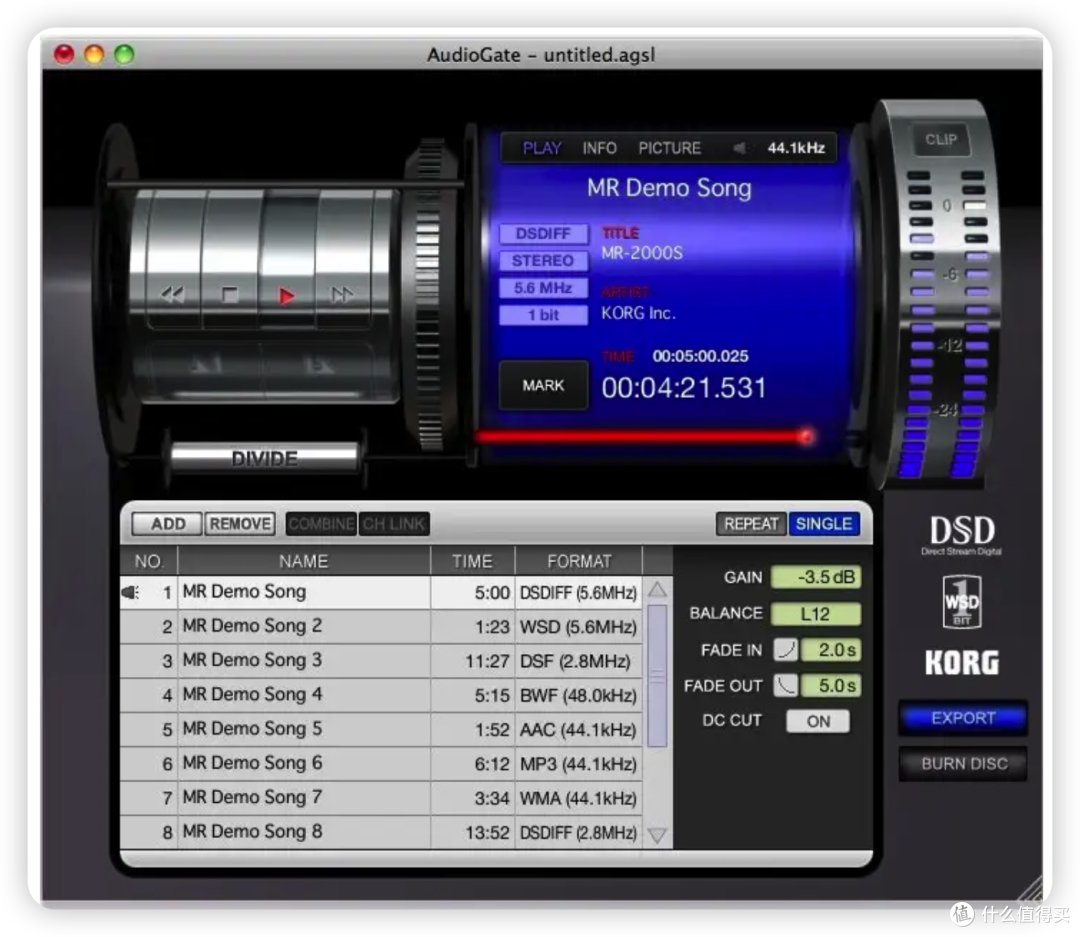Select MR Demo Song 4 in list

(x=381, y=694)
